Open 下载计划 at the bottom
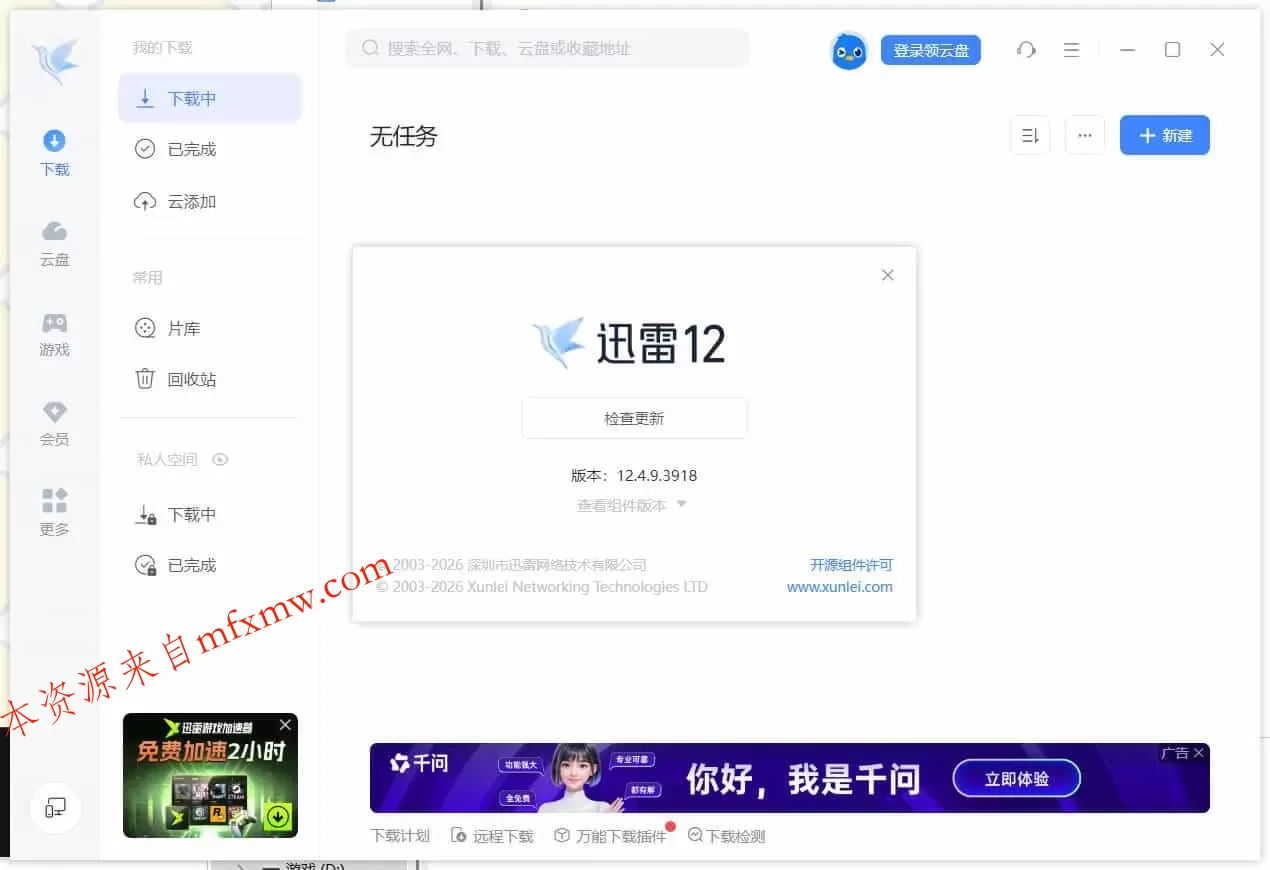The width and height of the screenshot is (1270, 870). tap(400, 836)
